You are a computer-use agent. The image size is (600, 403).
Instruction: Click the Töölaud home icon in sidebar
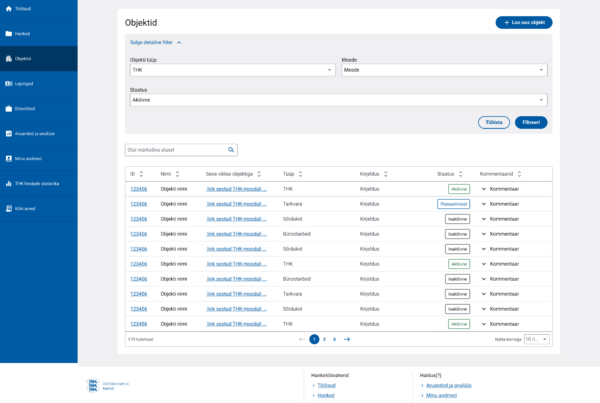click(x=9, y=8)
